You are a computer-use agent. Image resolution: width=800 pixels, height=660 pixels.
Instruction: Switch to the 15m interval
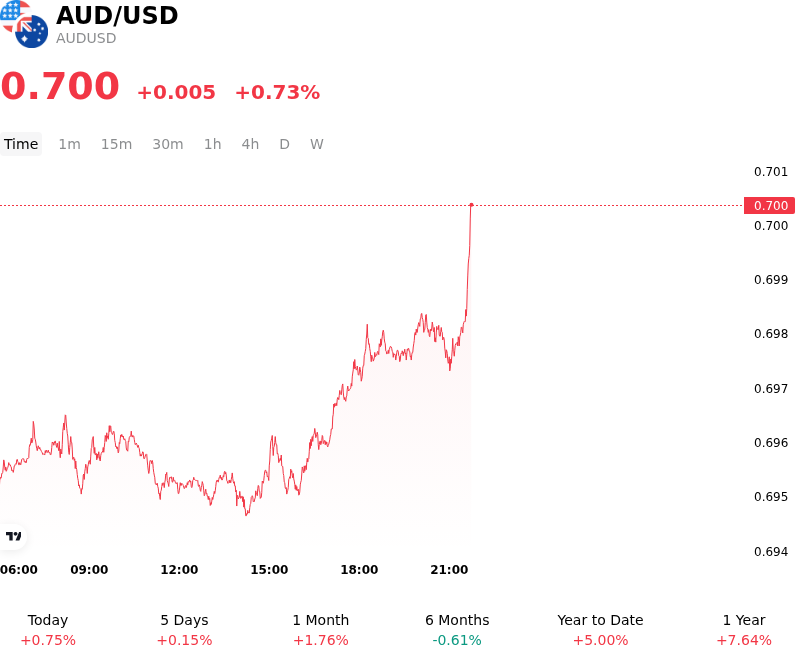[x=116, y=144]
